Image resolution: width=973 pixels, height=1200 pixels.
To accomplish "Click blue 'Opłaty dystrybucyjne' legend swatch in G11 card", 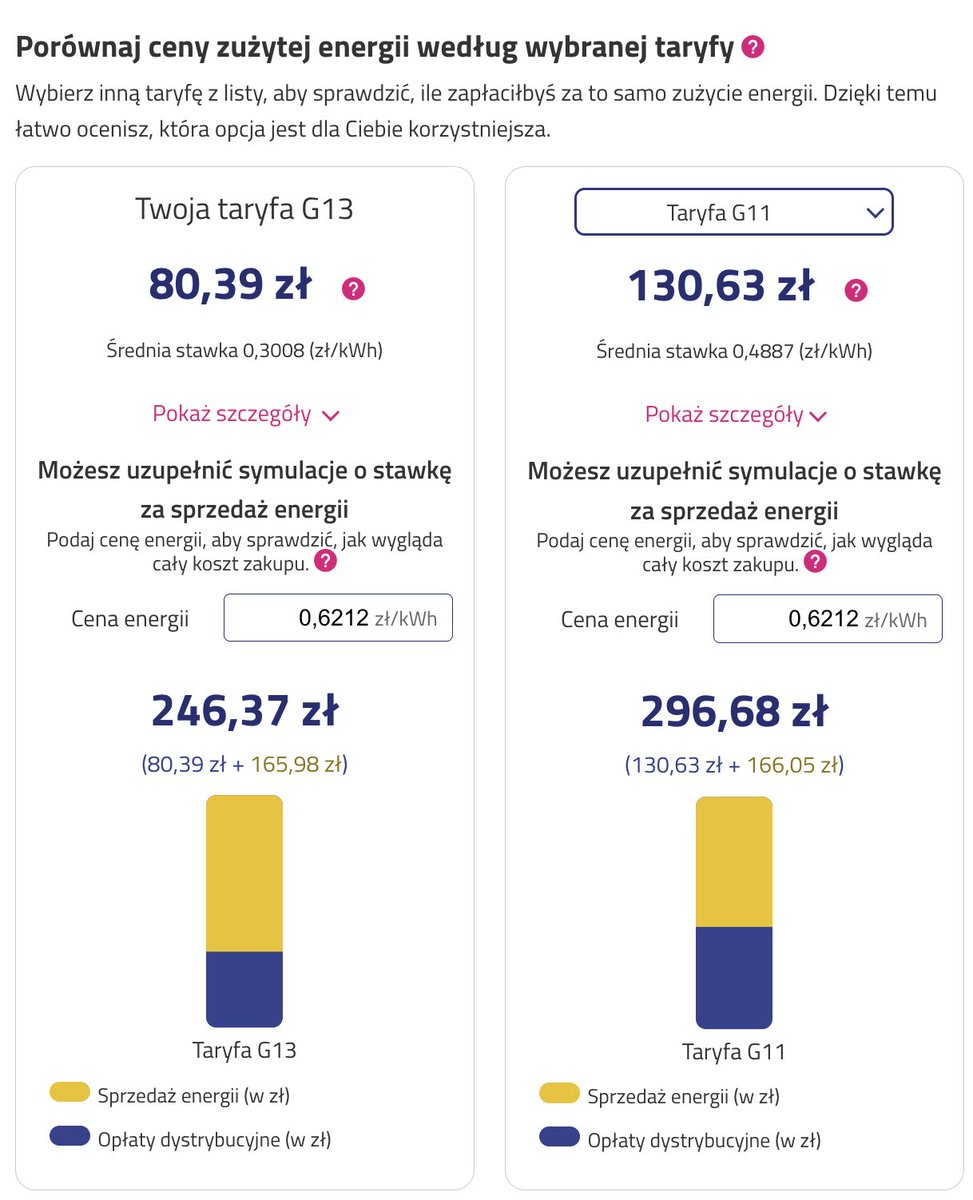I will click(x=559, y=1137).
